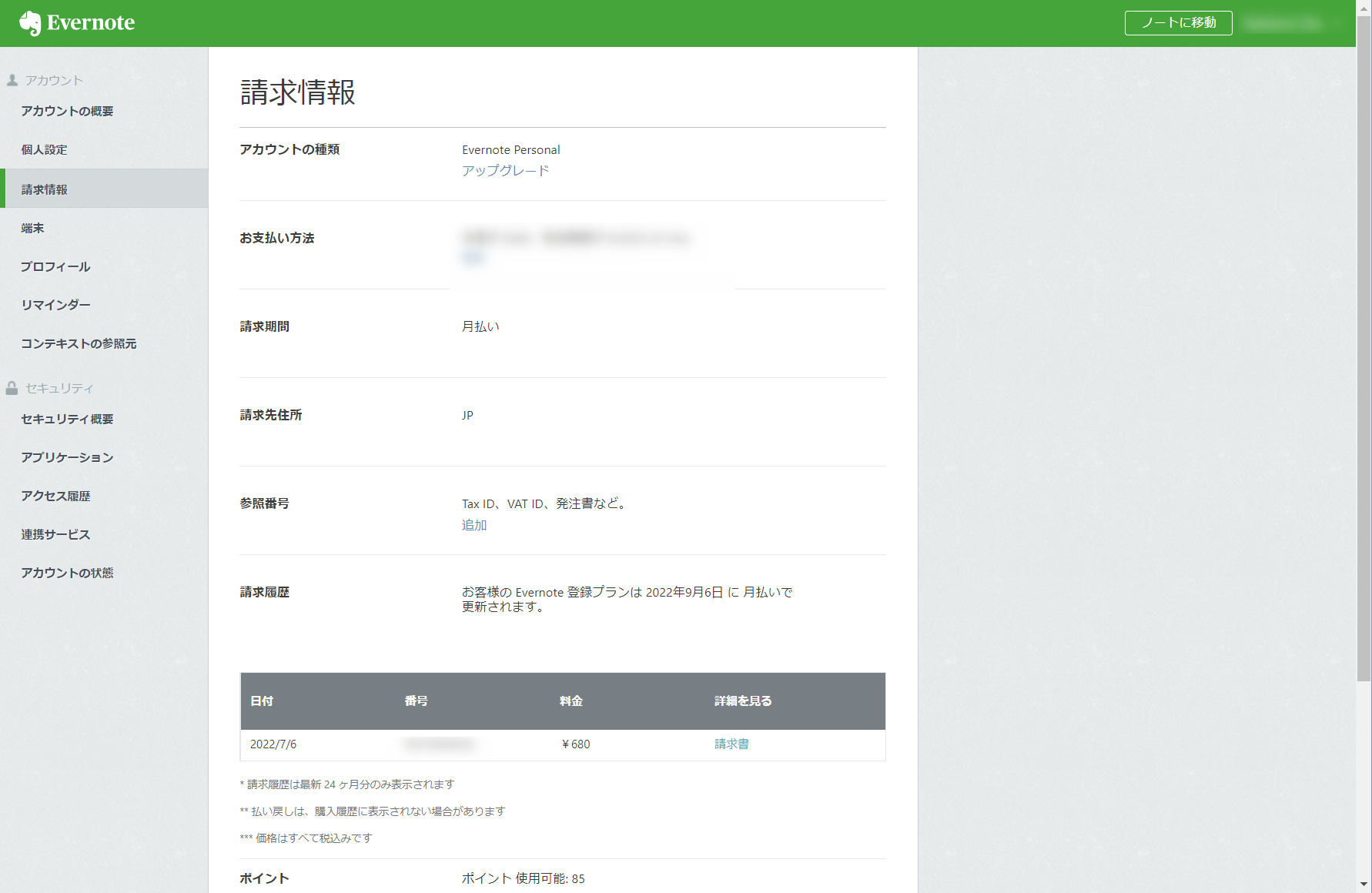
Task: Click the scrollbar down arrow
Action: (x=1364, y=885)
